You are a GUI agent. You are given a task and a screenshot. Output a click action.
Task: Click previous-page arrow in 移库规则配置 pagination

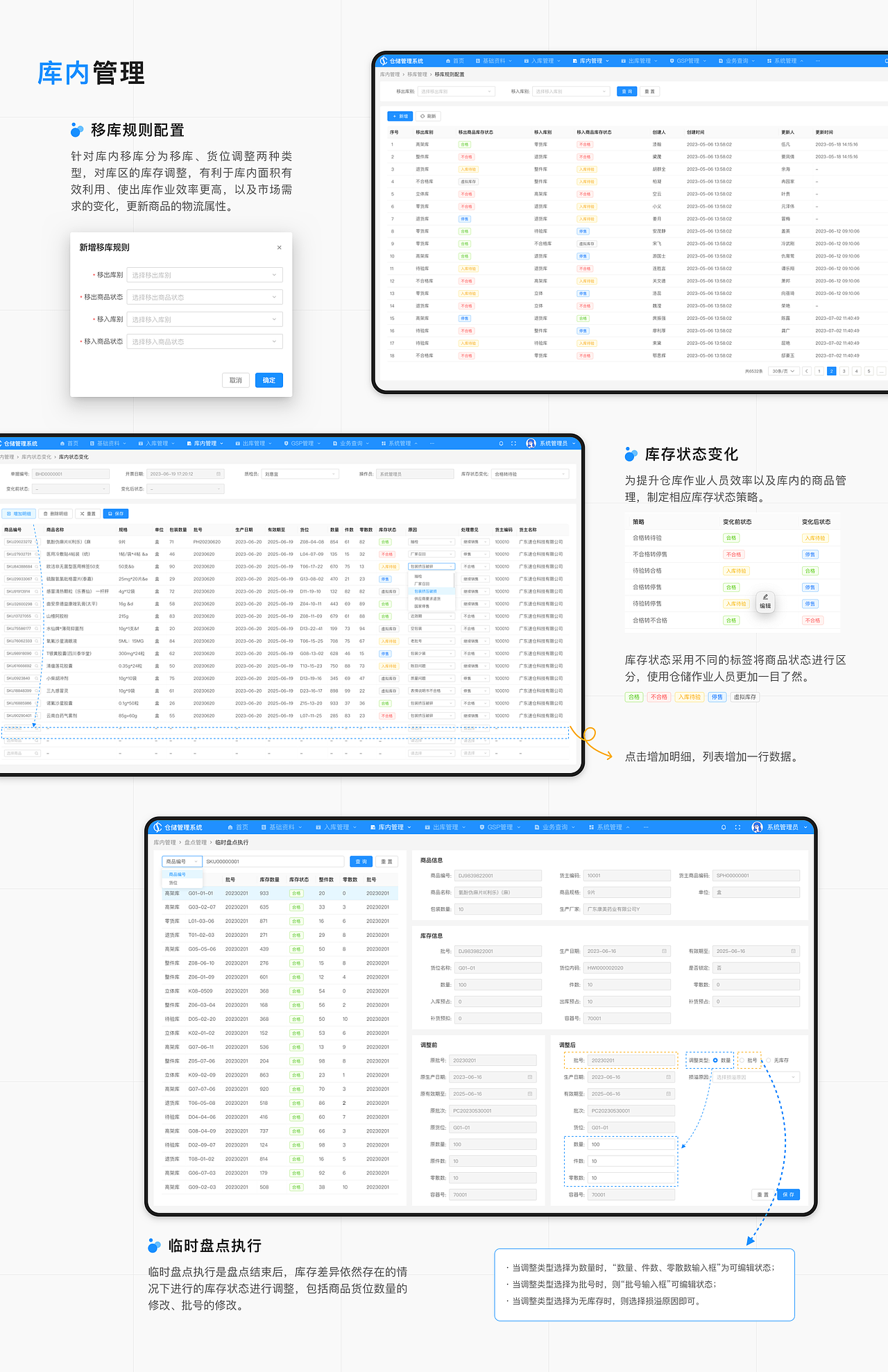coord(806,371)
